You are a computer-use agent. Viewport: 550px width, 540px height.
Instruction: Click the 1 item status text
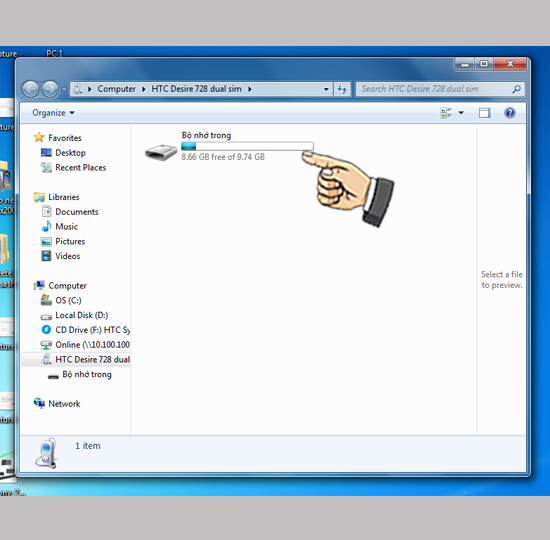tap(88, 446)
